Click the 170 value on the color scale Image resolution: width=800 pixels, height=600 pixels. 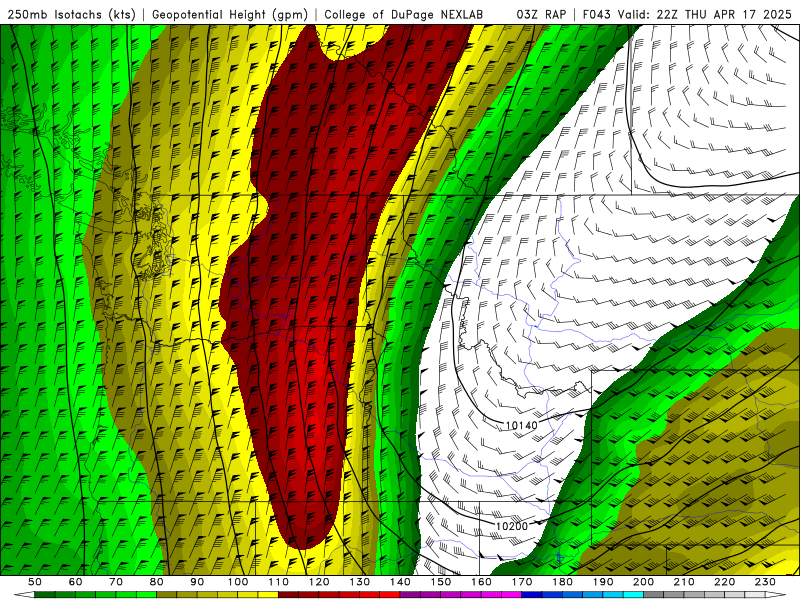click(x=522, y=582)
